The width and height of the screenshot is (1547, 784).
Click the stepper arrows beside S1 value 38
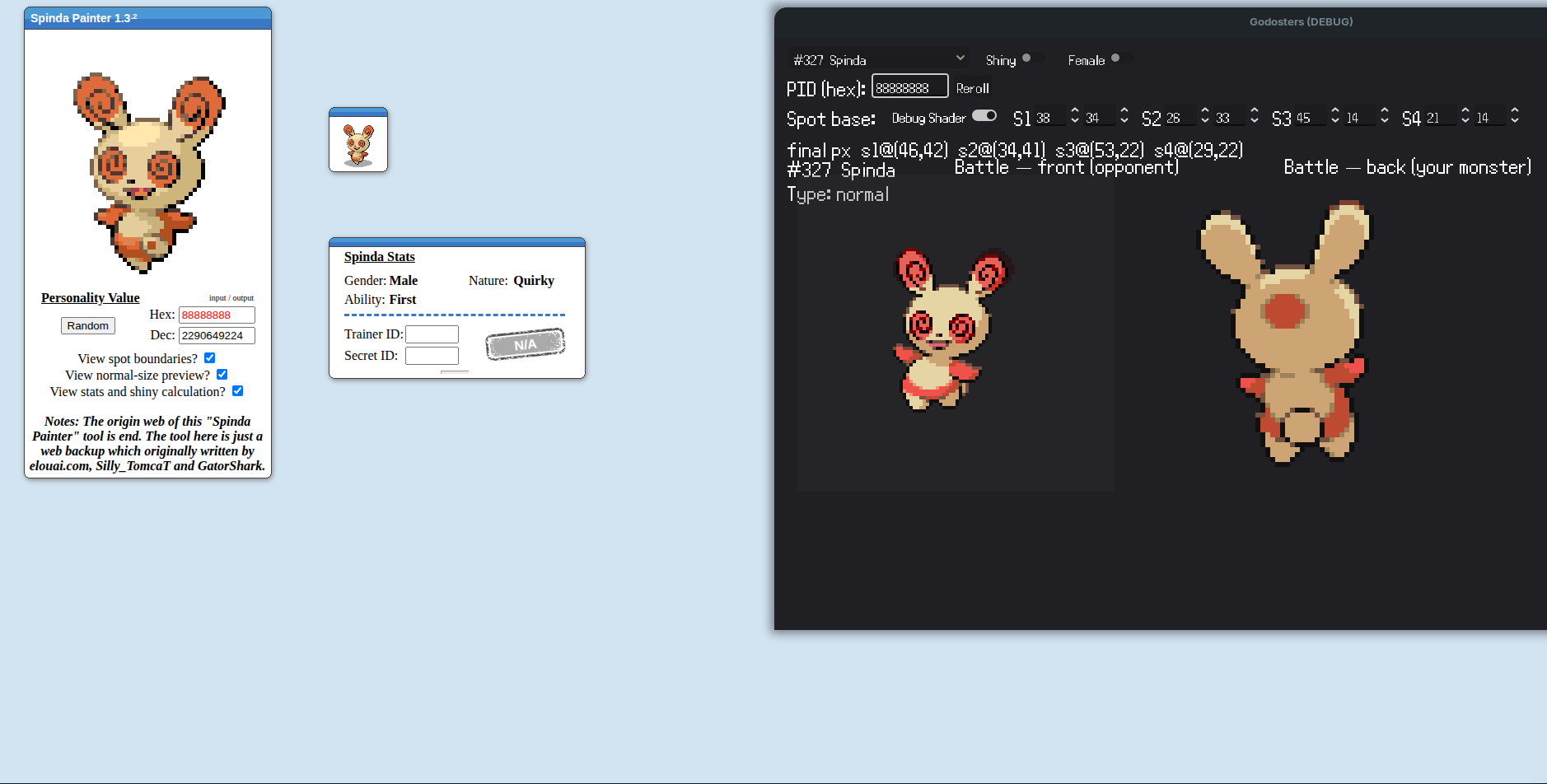coord(1075,116)
